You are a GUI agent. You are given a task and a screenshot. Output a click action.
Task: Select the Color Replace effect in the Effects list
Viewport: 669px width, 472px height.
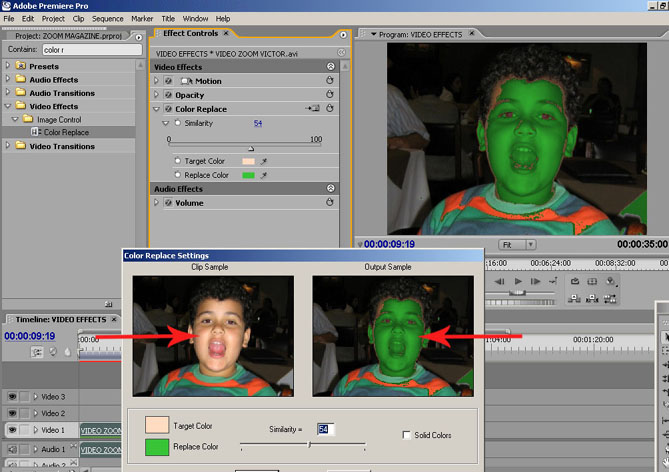(x=66, y=132)
